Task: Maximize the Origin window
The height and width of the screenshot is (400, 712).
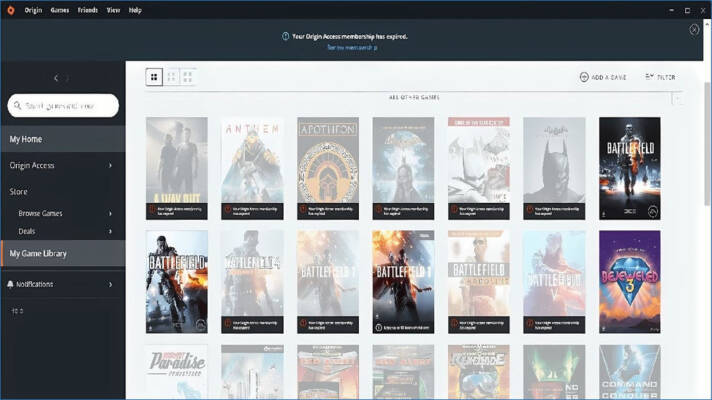Action: 687,10
